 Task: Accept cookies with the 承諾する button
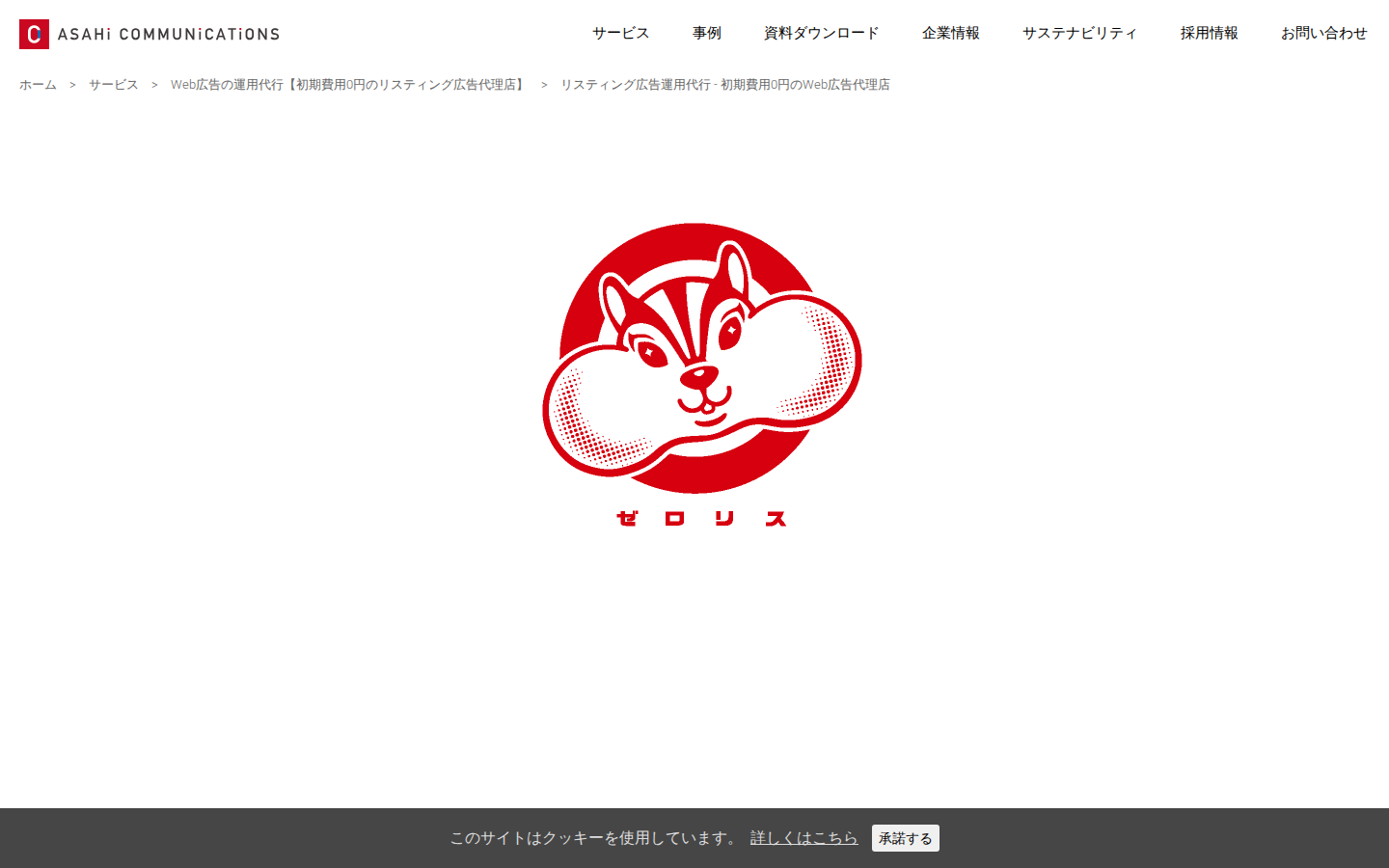[x=906, y=838]
